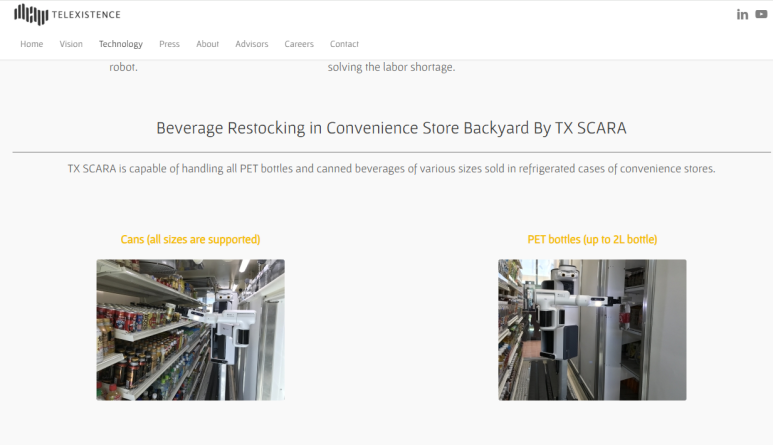Click the 'Cans (all sizes are supported)' caption
The height and width of the screenshot is (445, 773).
pyautogui.click(x=190, y=240)
